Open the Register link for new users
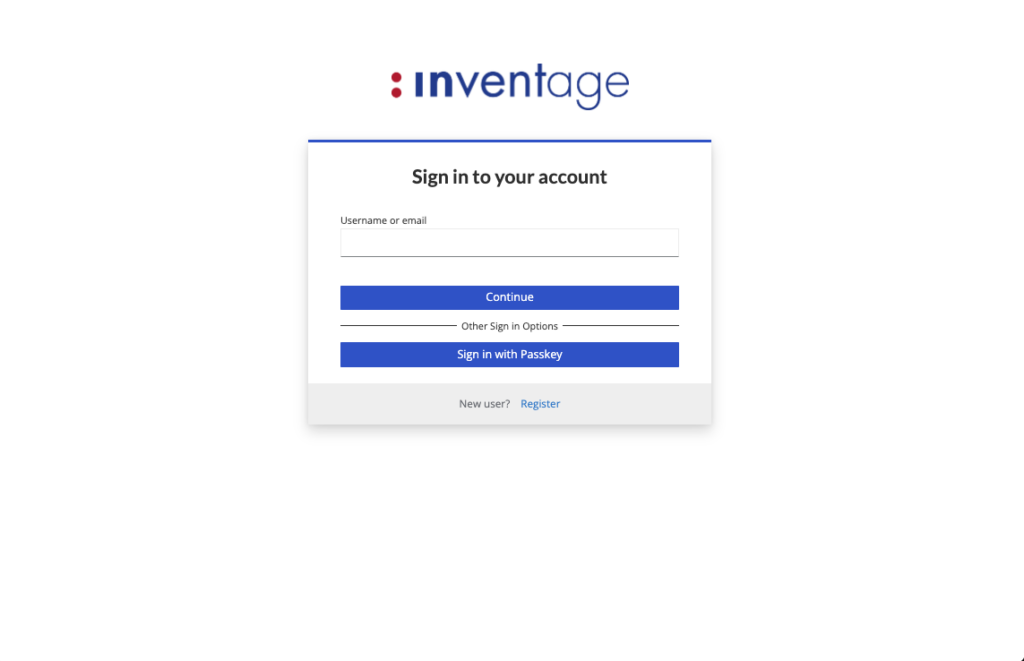The image size is (1024, 661). point(540,404)
